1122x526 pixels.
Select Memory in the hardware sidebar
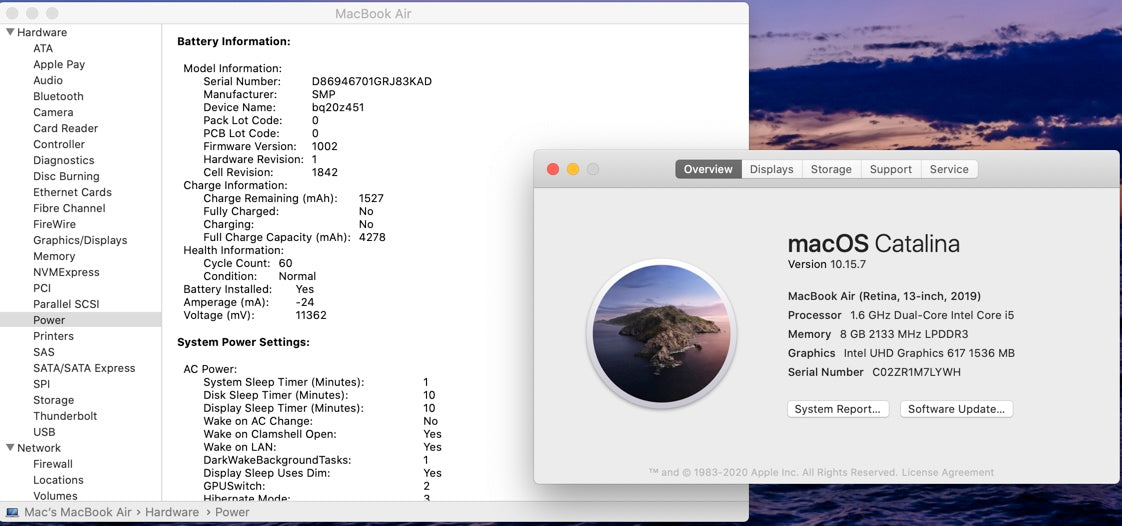(x=54, y=256)
